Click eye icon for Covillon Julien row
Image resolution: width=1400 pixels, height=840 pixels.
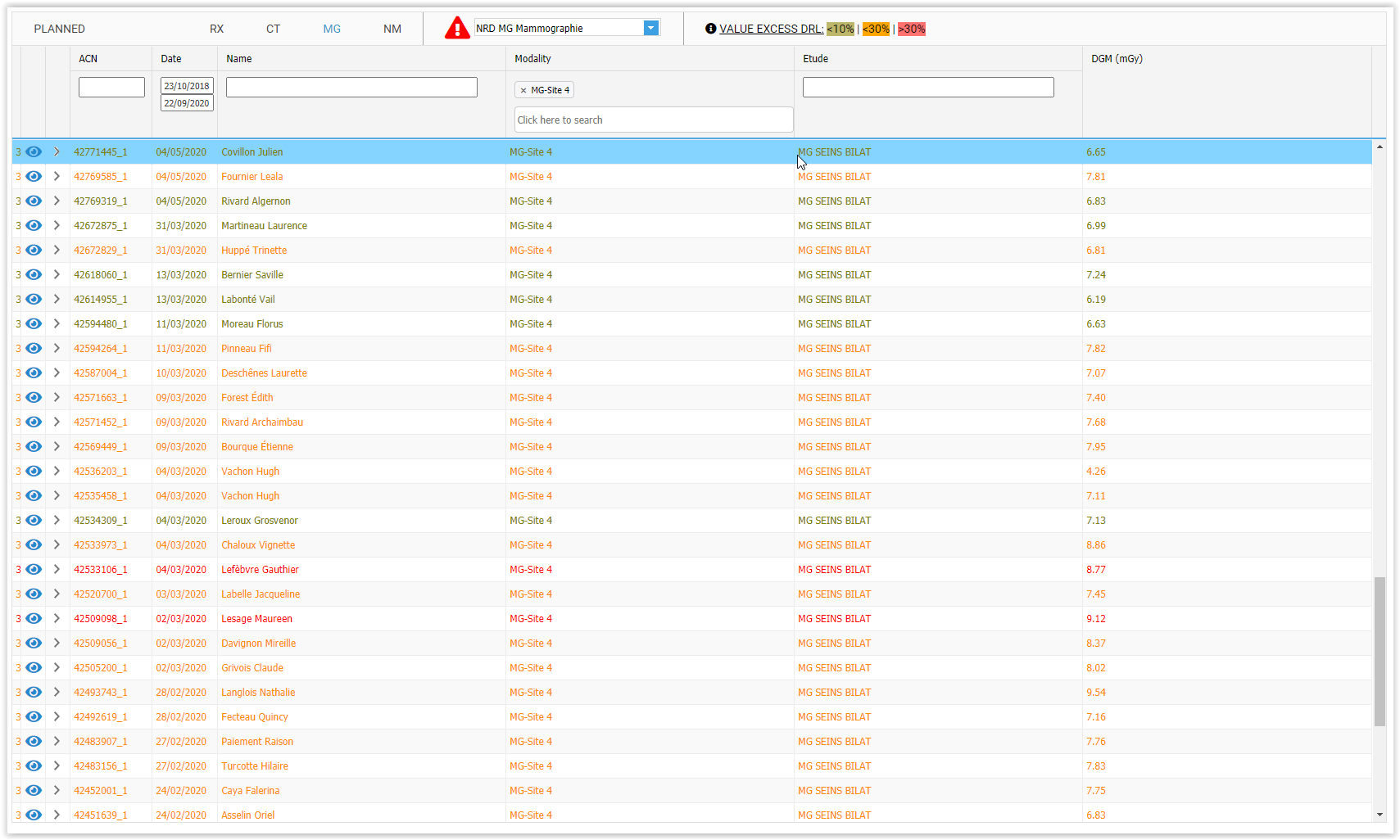click(34, 152)
